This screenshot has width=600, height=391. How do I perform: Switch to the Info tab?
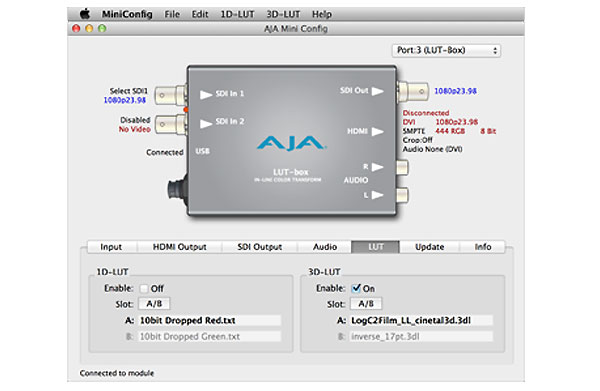point(483,247)
